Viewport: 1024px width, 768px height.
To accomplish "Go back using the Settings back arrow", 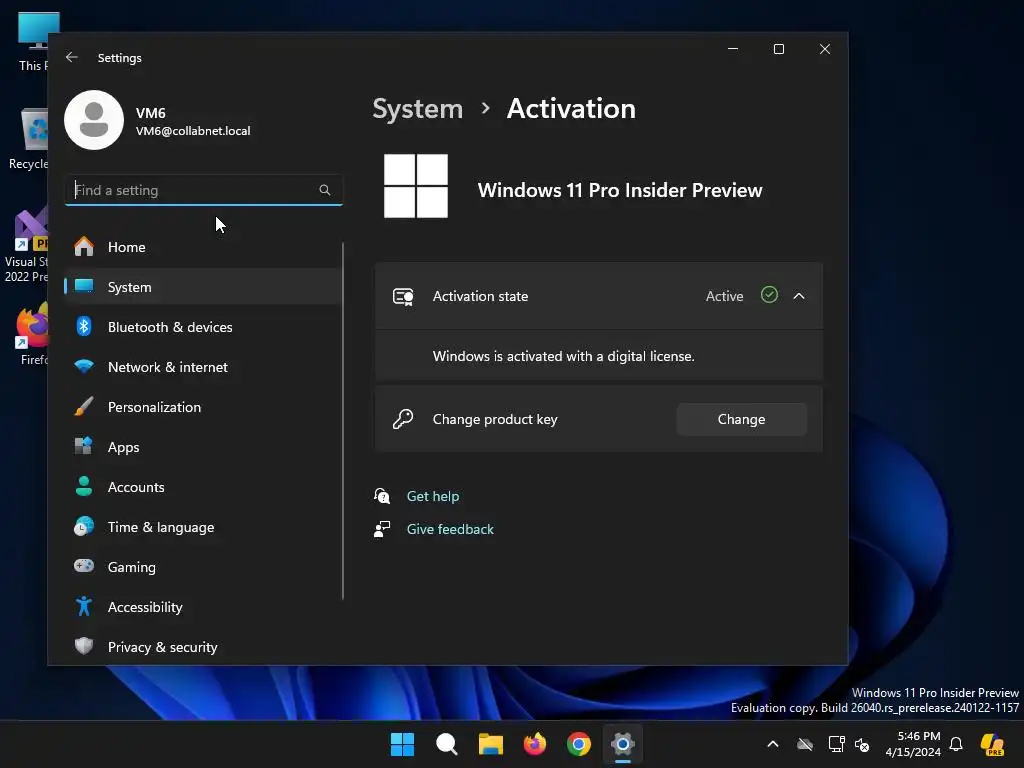I will pyautogui.click(x=72, y=57).
